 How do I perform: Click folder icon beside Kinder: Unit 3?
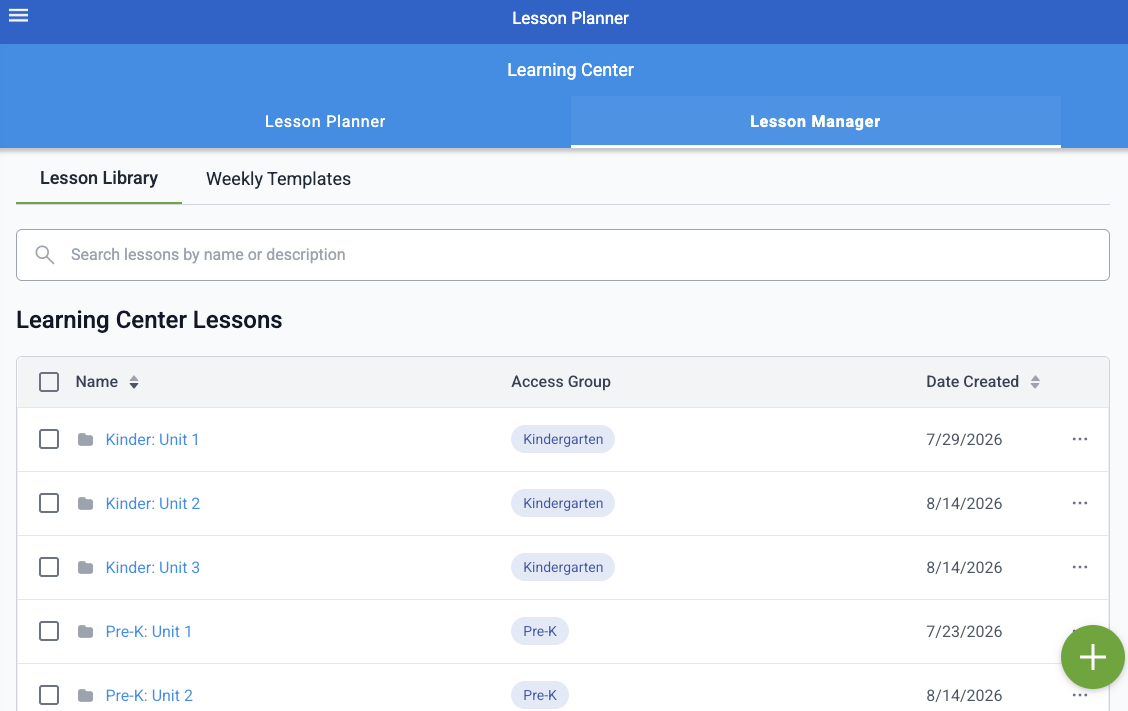pyautogui.click(x=86, y=567)
